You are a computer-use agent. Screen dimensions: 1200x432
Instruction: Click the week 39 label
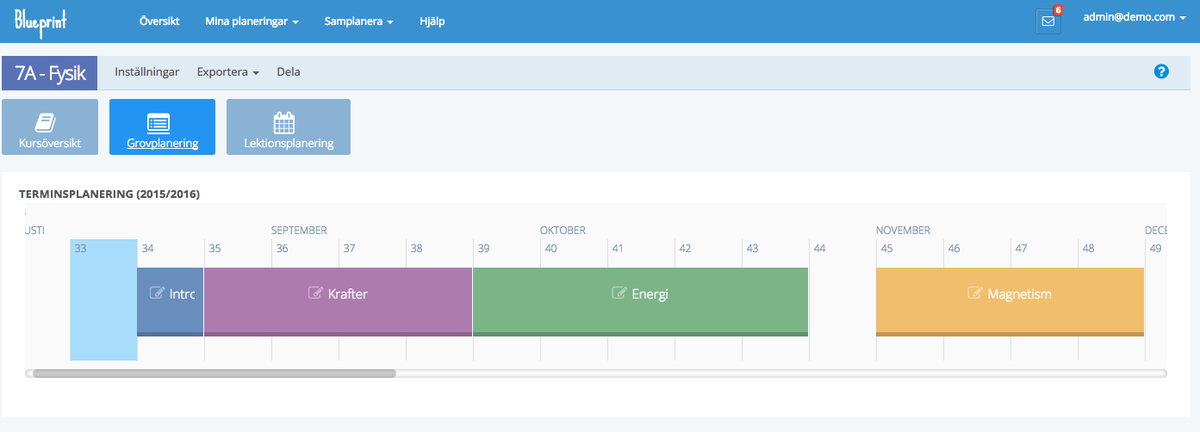point(484,249)
